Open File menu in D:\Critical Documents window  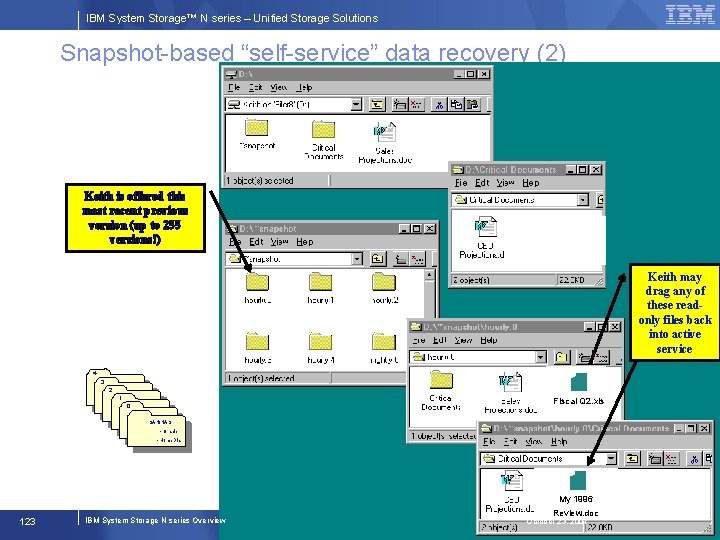[461, 183]
